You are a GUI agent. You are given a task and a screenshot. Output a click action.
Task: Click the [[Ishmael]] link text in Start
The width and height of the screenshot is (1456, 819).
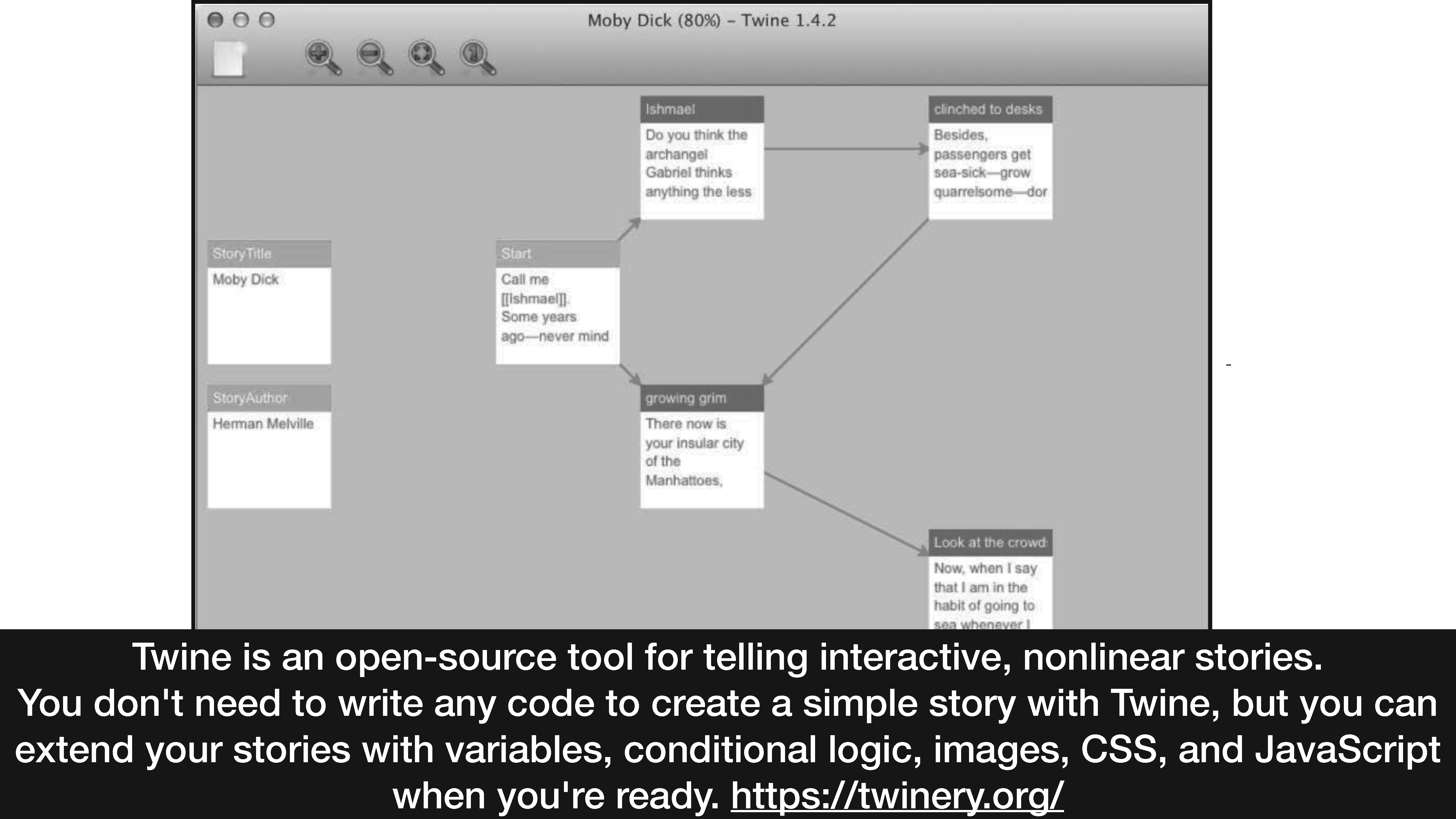[x=534, y=298]
